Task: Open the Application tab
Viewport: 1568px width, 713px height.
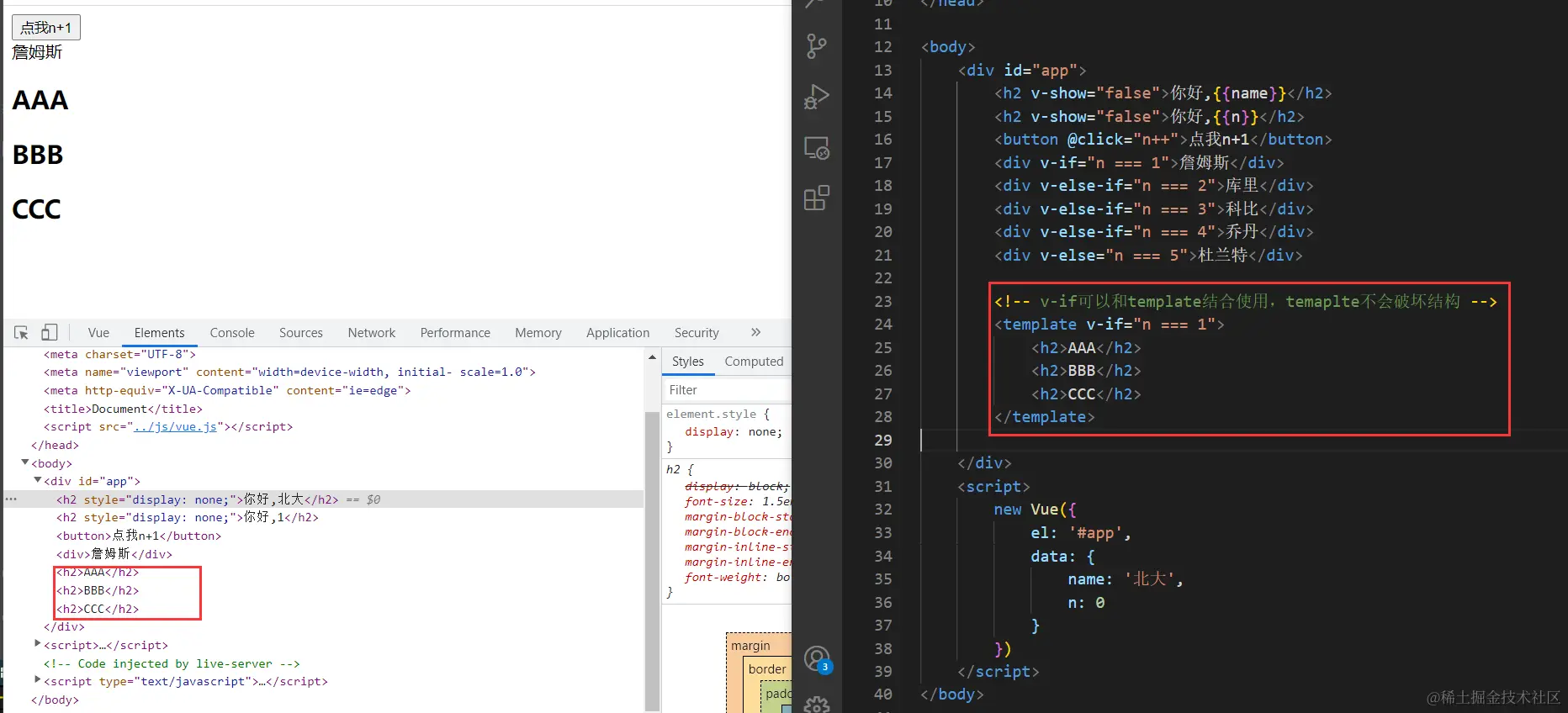Action: 618,333
